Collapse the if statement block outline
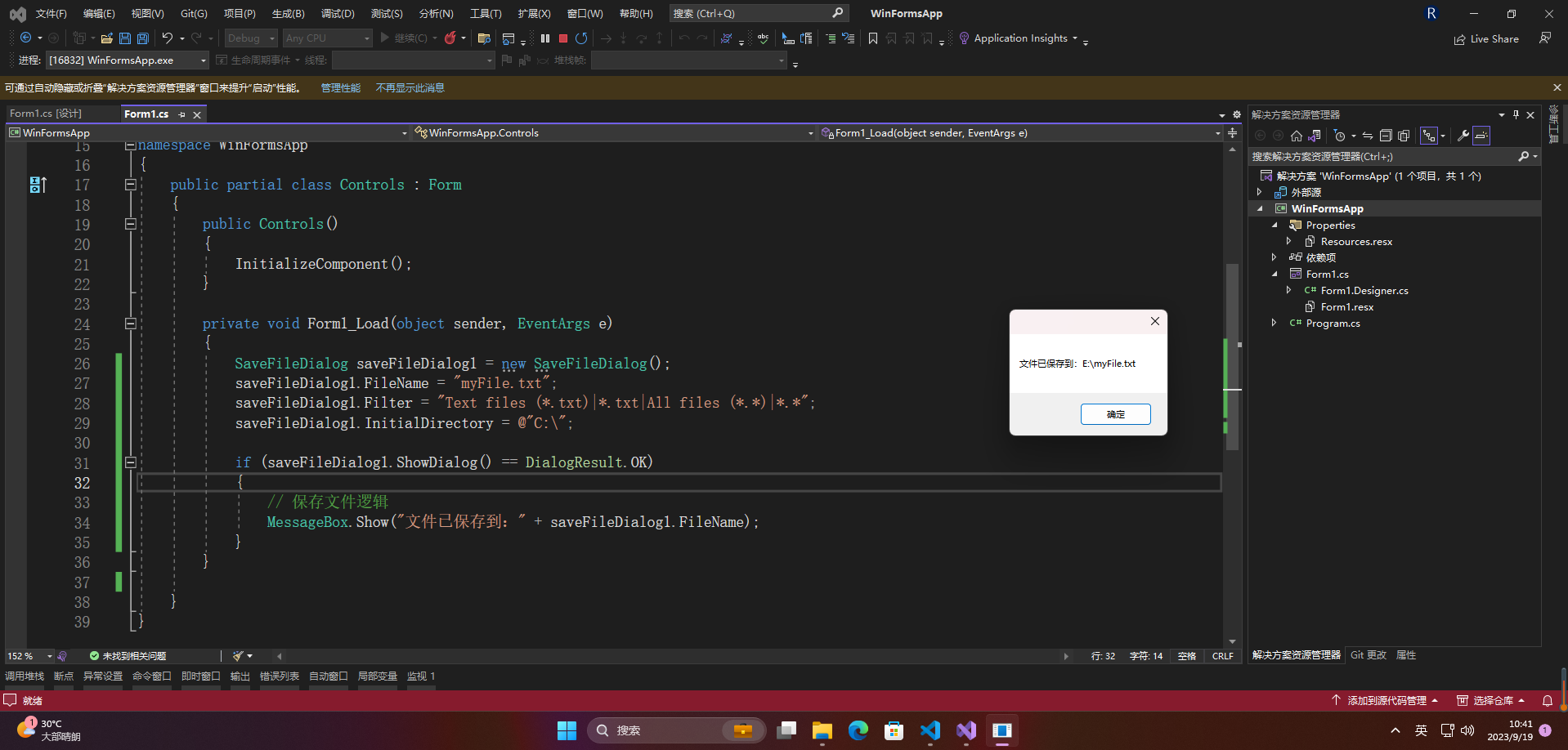The height and width of the screenshot is (750, 1568). pos(130,462)
